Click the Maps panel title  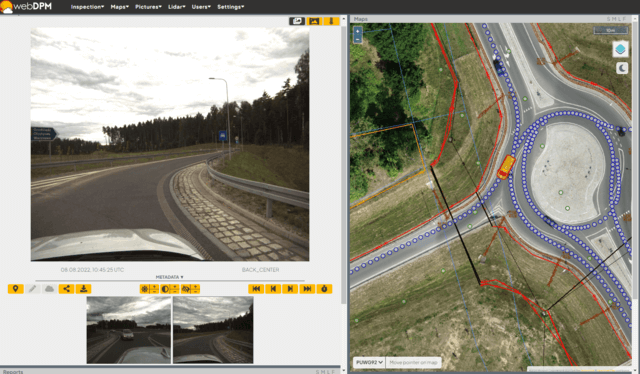click(360, 19)
